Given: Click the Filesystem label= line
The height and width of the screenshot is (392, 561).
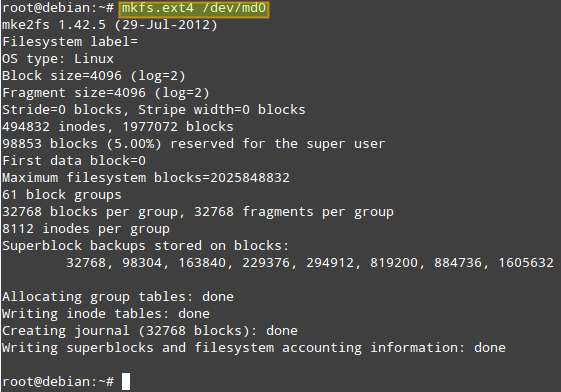Looking at the screenshot, I should tap(70, 42).
